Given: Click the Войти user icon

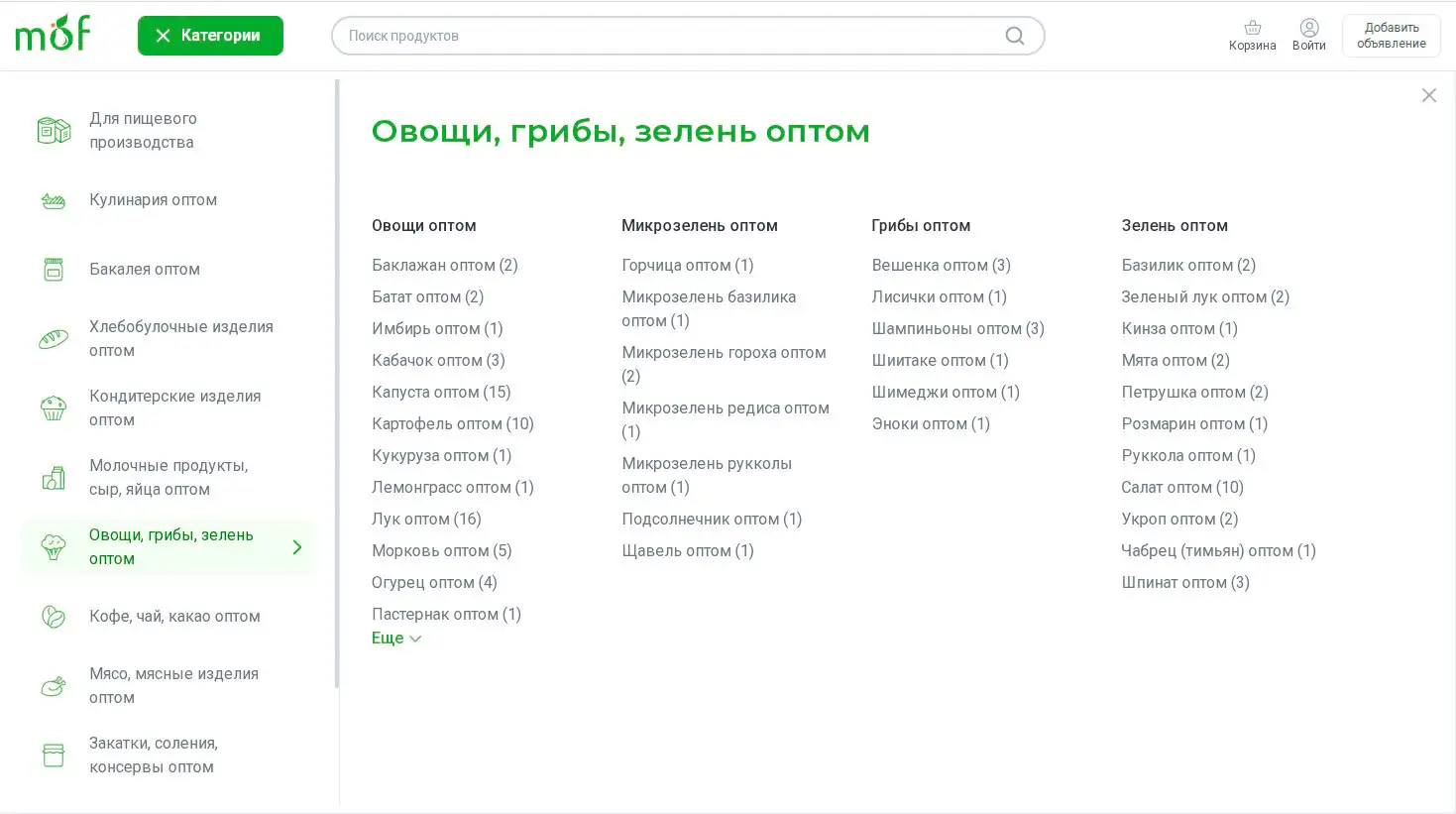Looking at the screenshot, I should click(1309, 28).
